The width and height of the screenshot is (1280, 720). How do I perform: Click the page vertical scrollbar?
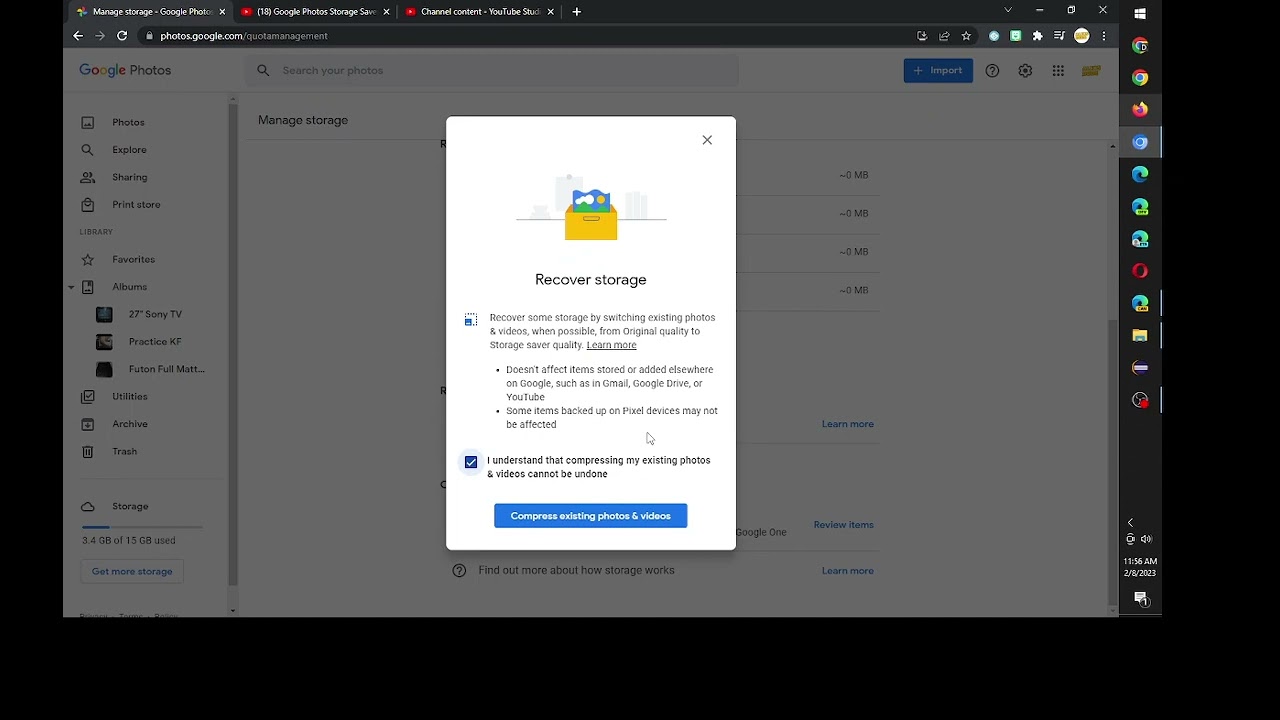1113,460
